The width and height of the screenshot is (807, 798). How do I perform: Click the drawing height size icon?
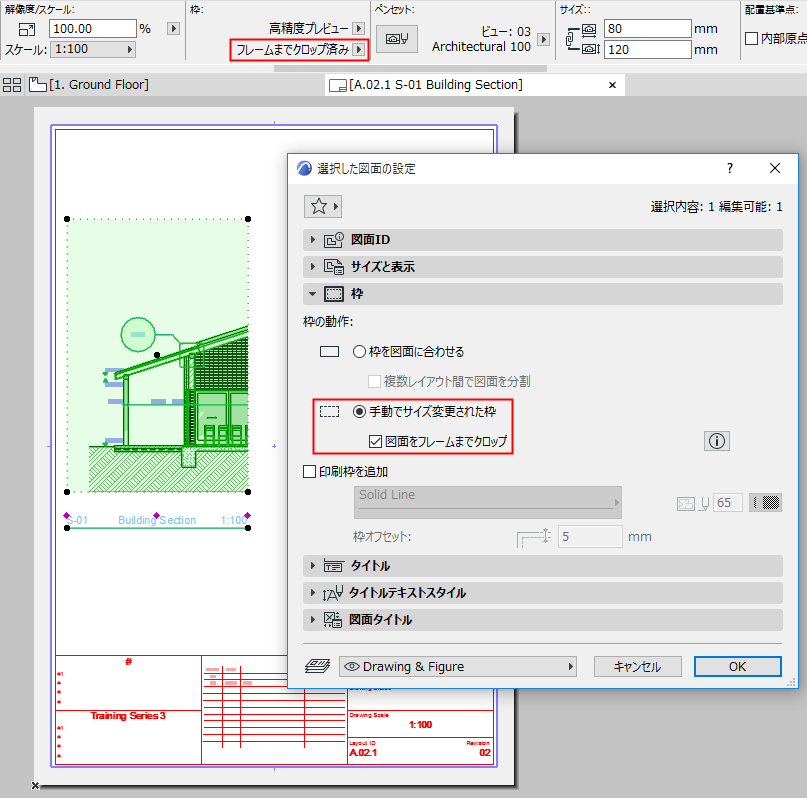point(590,49)
